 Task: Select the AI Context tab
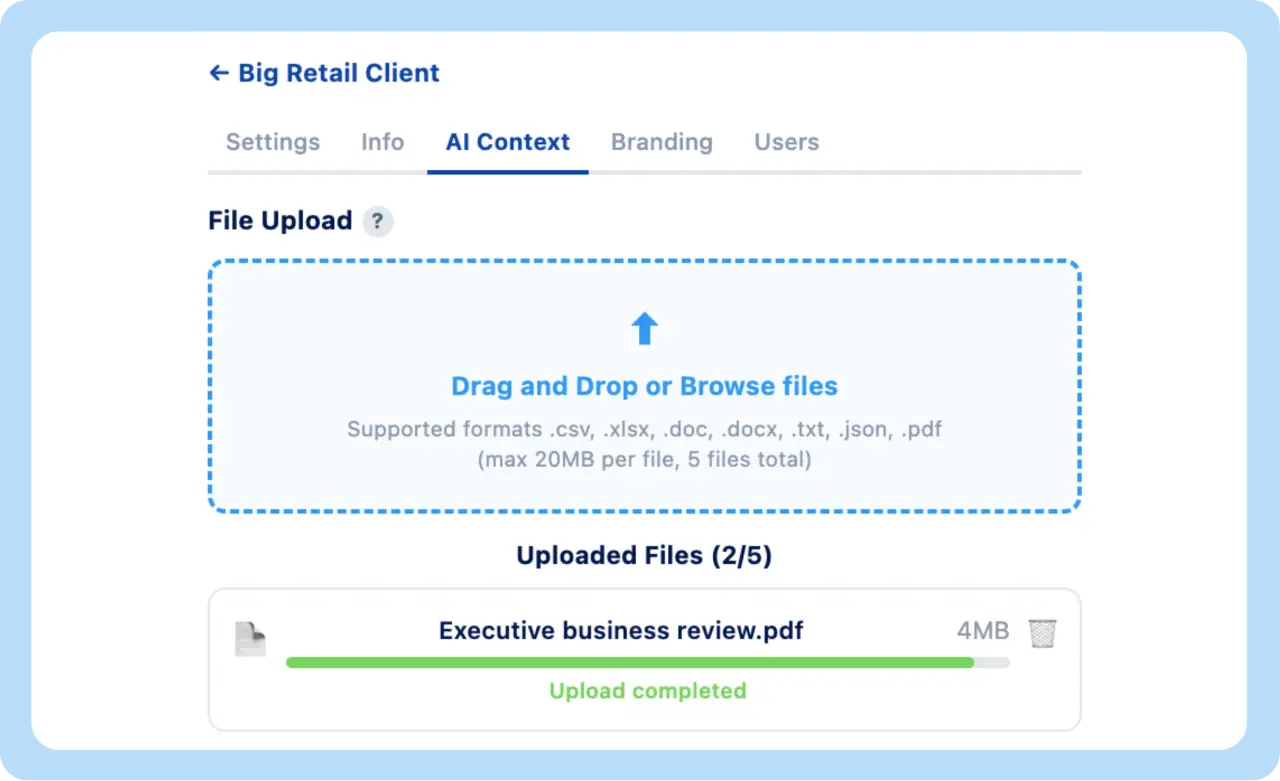[x=508, y=142]
